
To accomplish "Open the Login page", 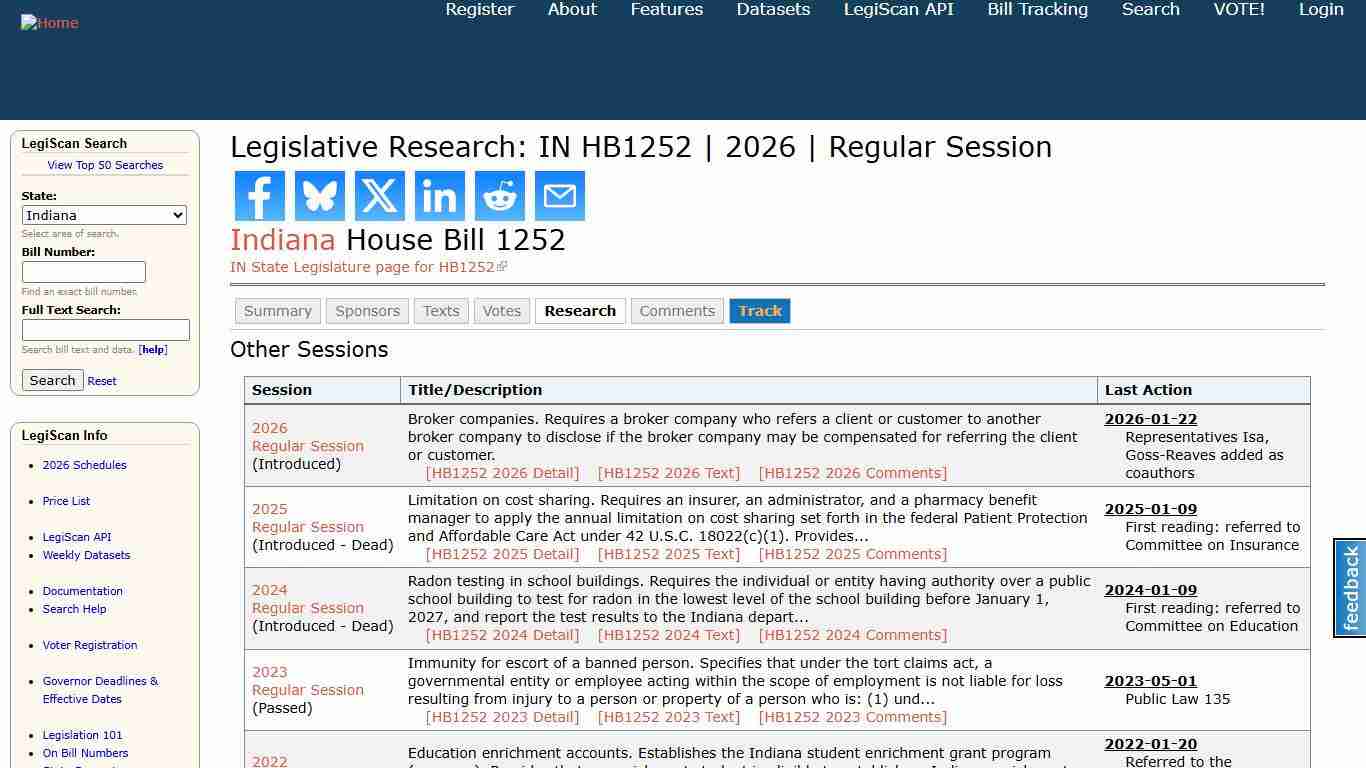I will coord(1321,9).
